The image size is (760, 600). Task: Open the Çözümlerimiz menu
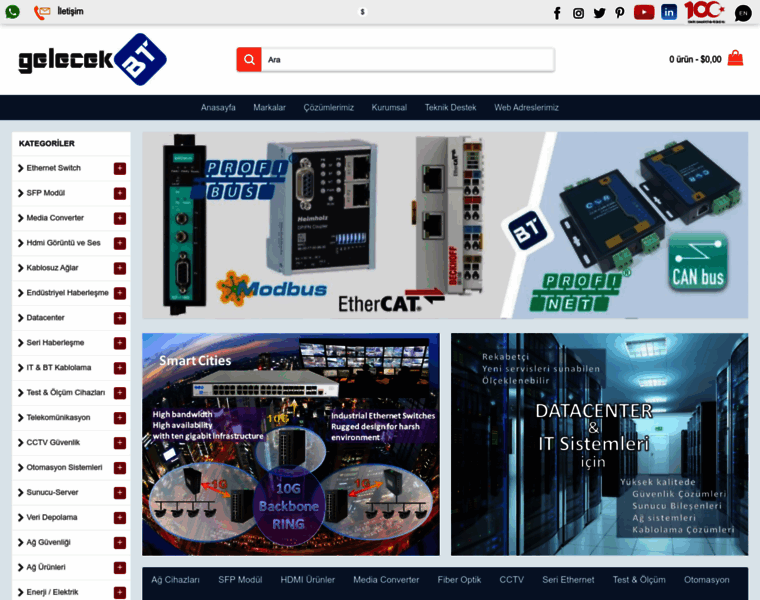pos(329,108)
